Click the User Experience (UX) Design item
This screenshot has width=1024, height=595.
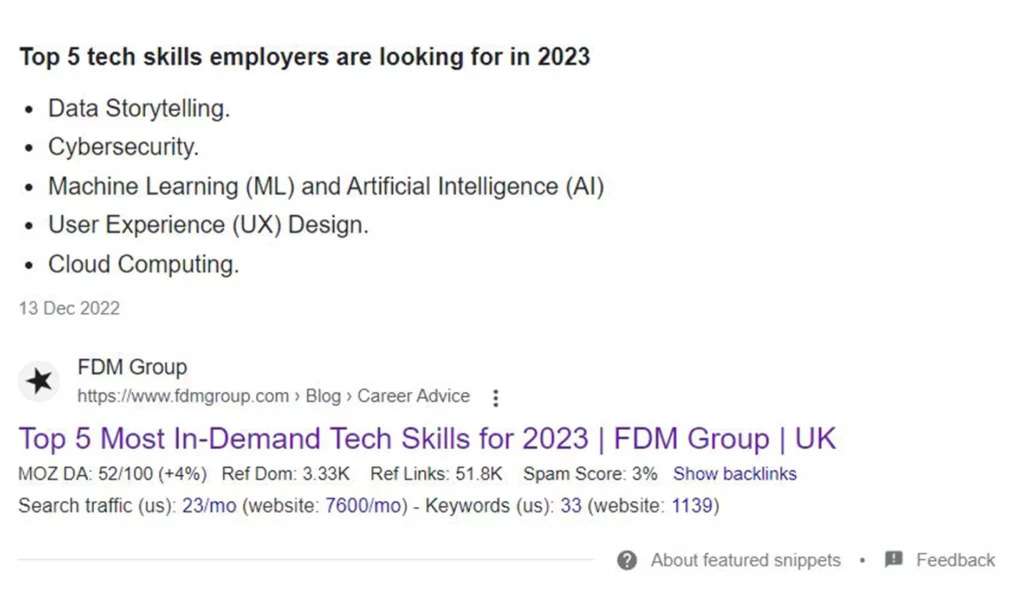(208, 225)
